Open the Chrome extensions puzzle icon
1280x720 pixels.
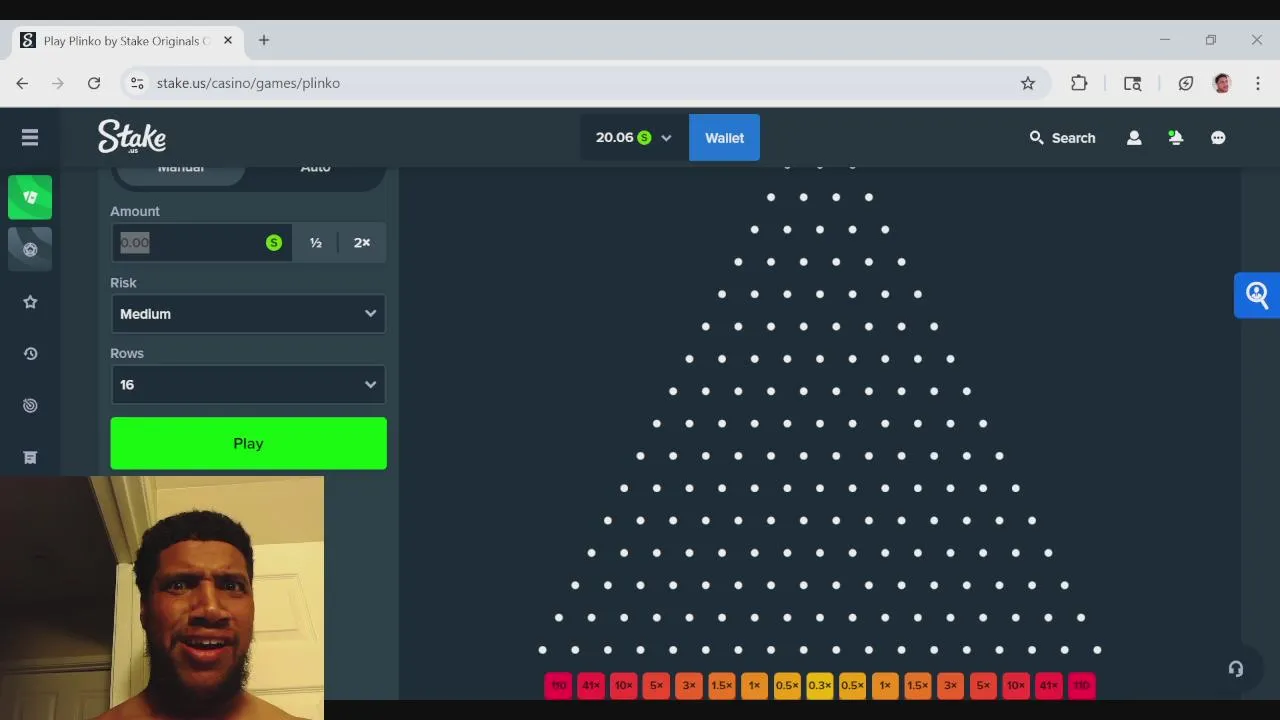tap(1079, 83)
